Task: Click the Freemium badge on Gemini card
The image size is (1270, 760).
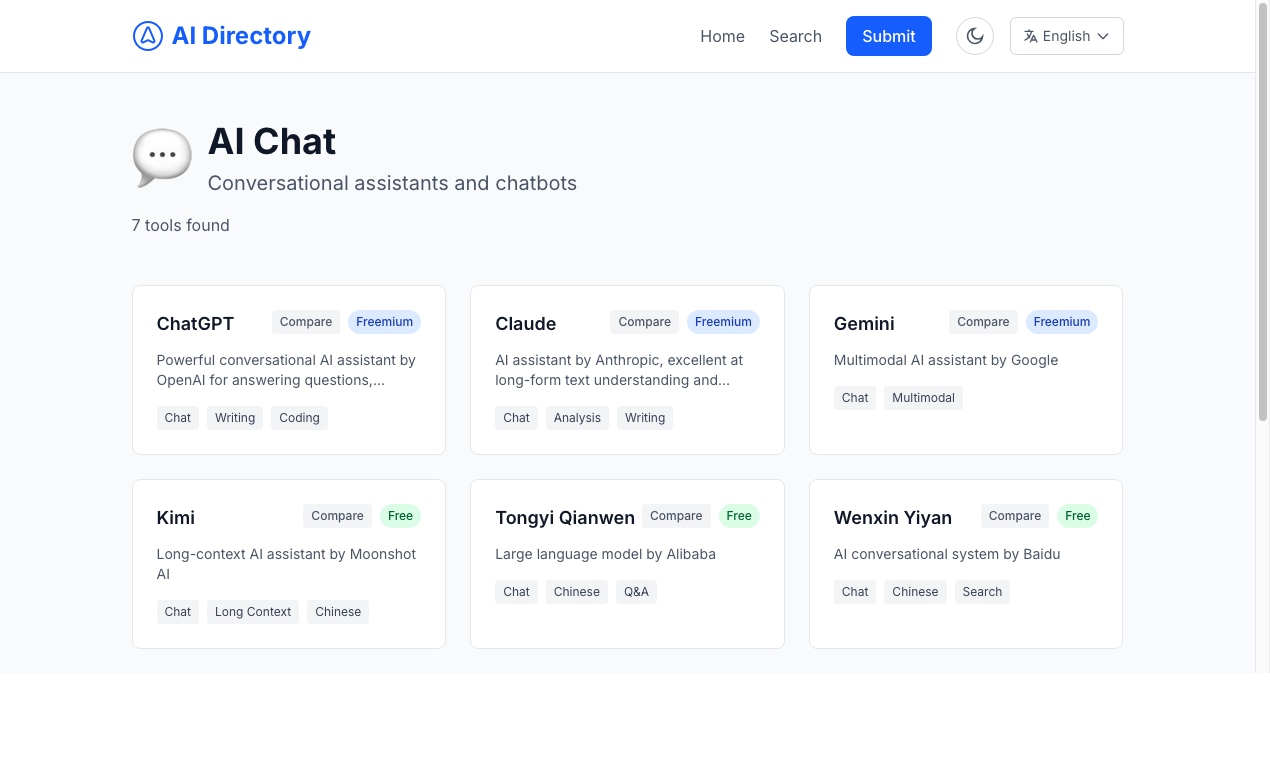Action: tap(1062, 322)
